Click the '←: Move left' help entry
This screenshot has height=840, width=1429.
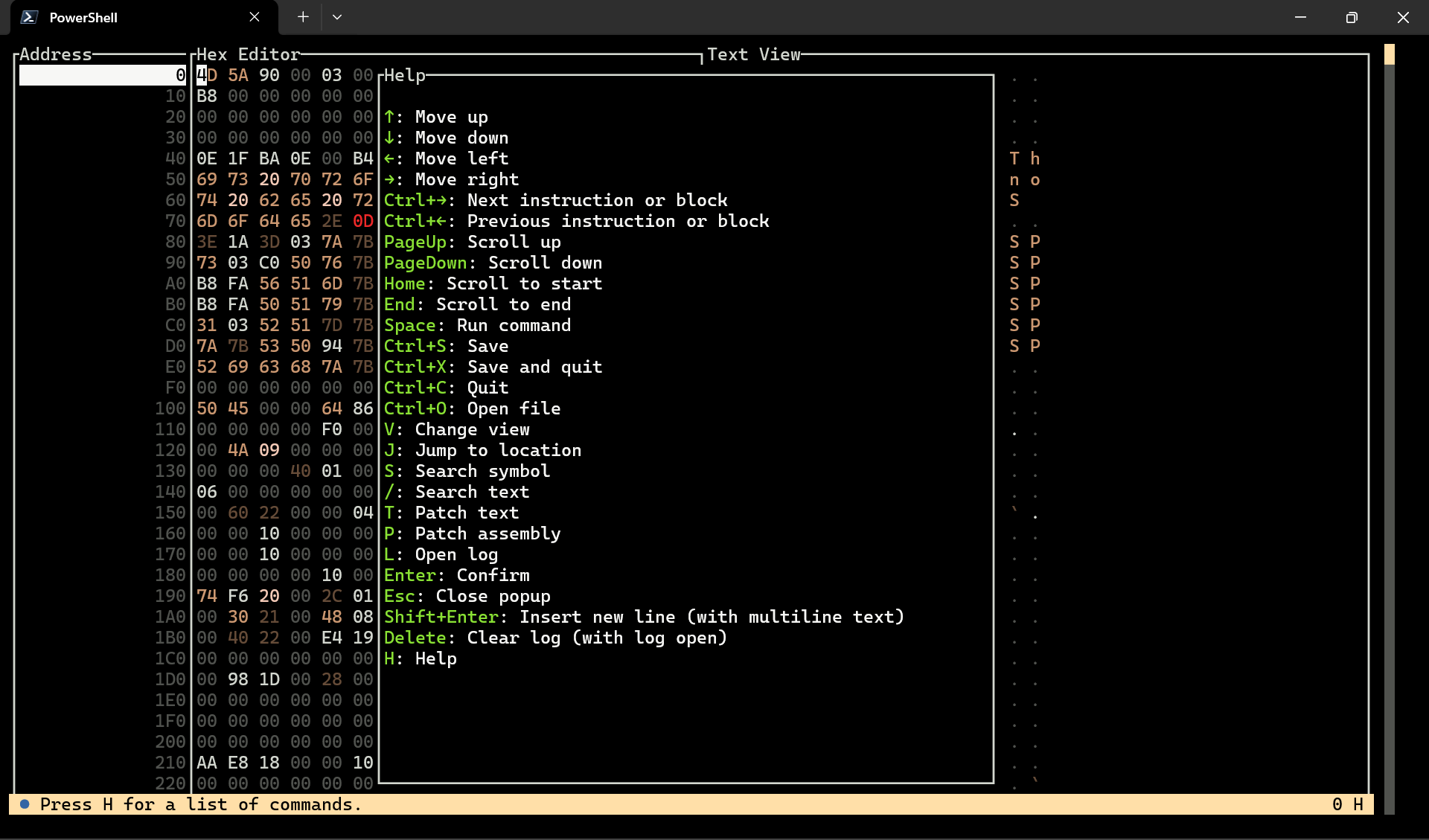click(446, 158)
